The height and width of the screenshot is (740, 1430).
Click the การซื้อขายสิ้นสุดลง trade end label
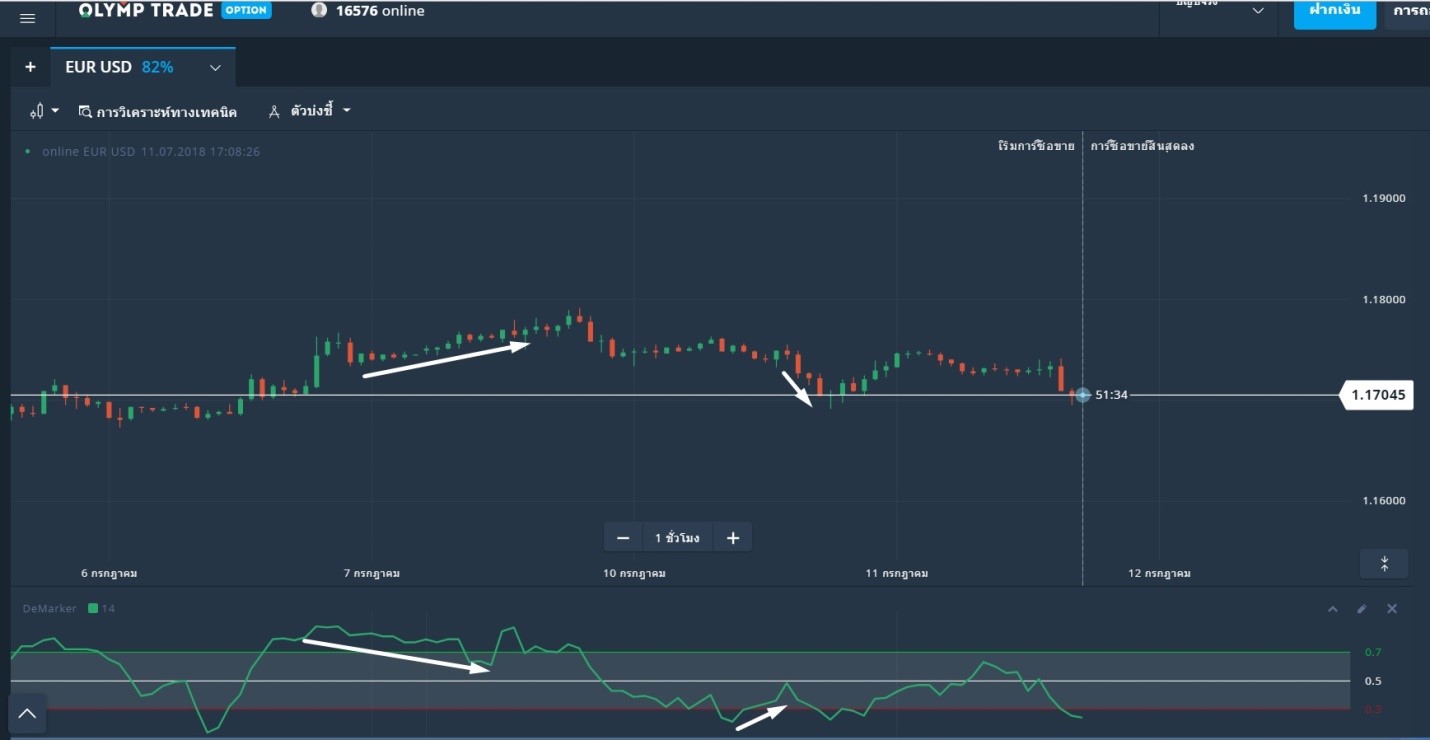pyautogui.click(x=1142, y=146)
